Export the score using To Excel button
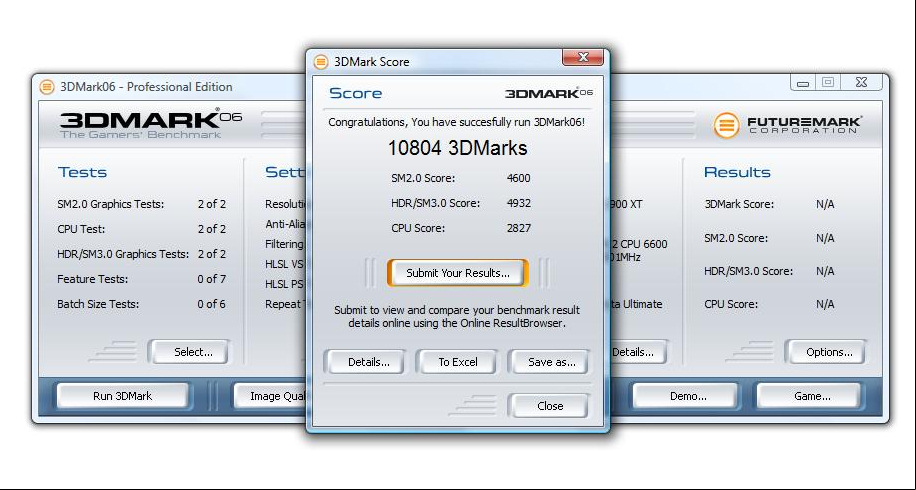 457,362
